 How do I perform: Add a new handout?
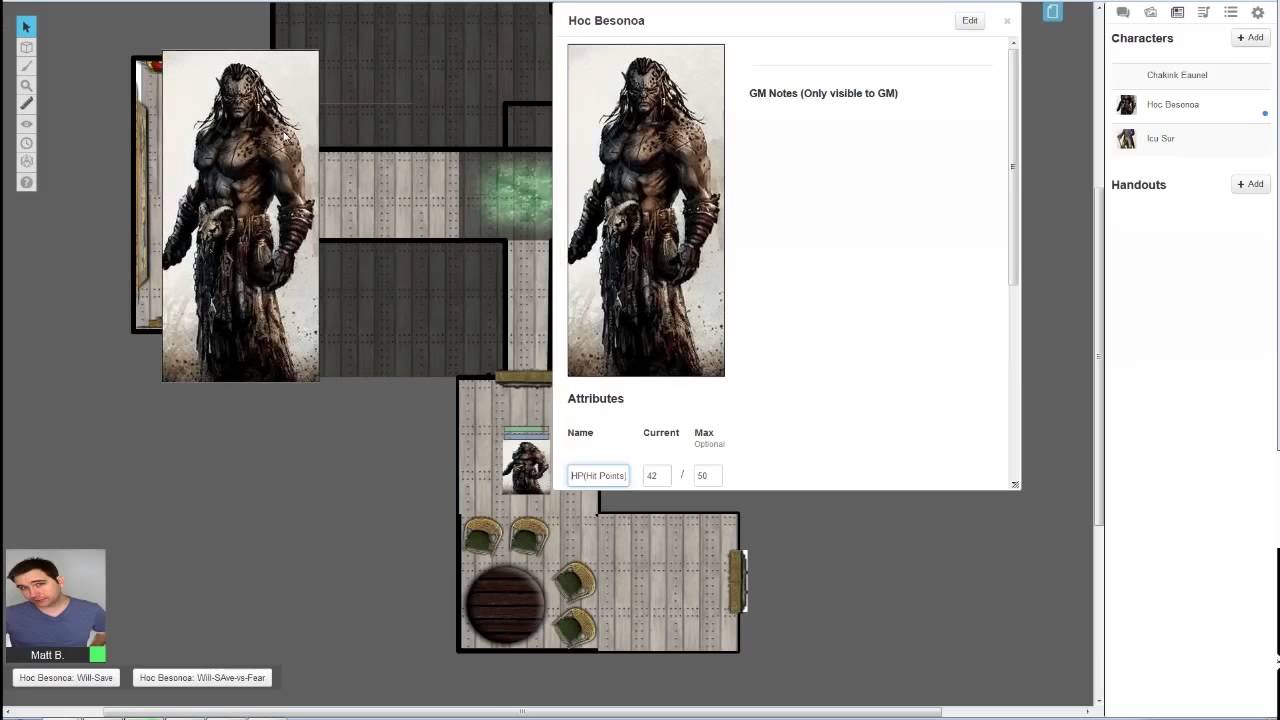[x=1250, y=184]
